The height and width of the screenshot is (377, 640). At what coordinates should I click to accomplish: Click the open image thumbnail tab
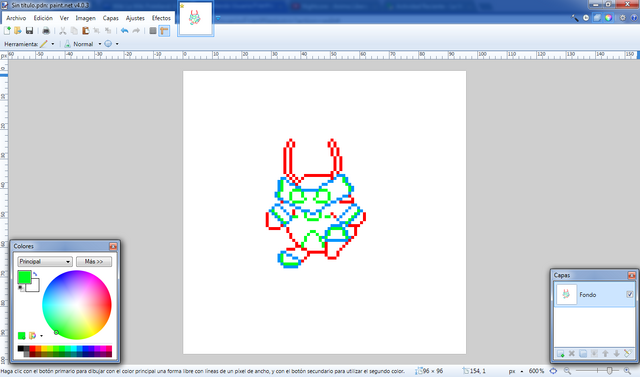tap(195, 18)
